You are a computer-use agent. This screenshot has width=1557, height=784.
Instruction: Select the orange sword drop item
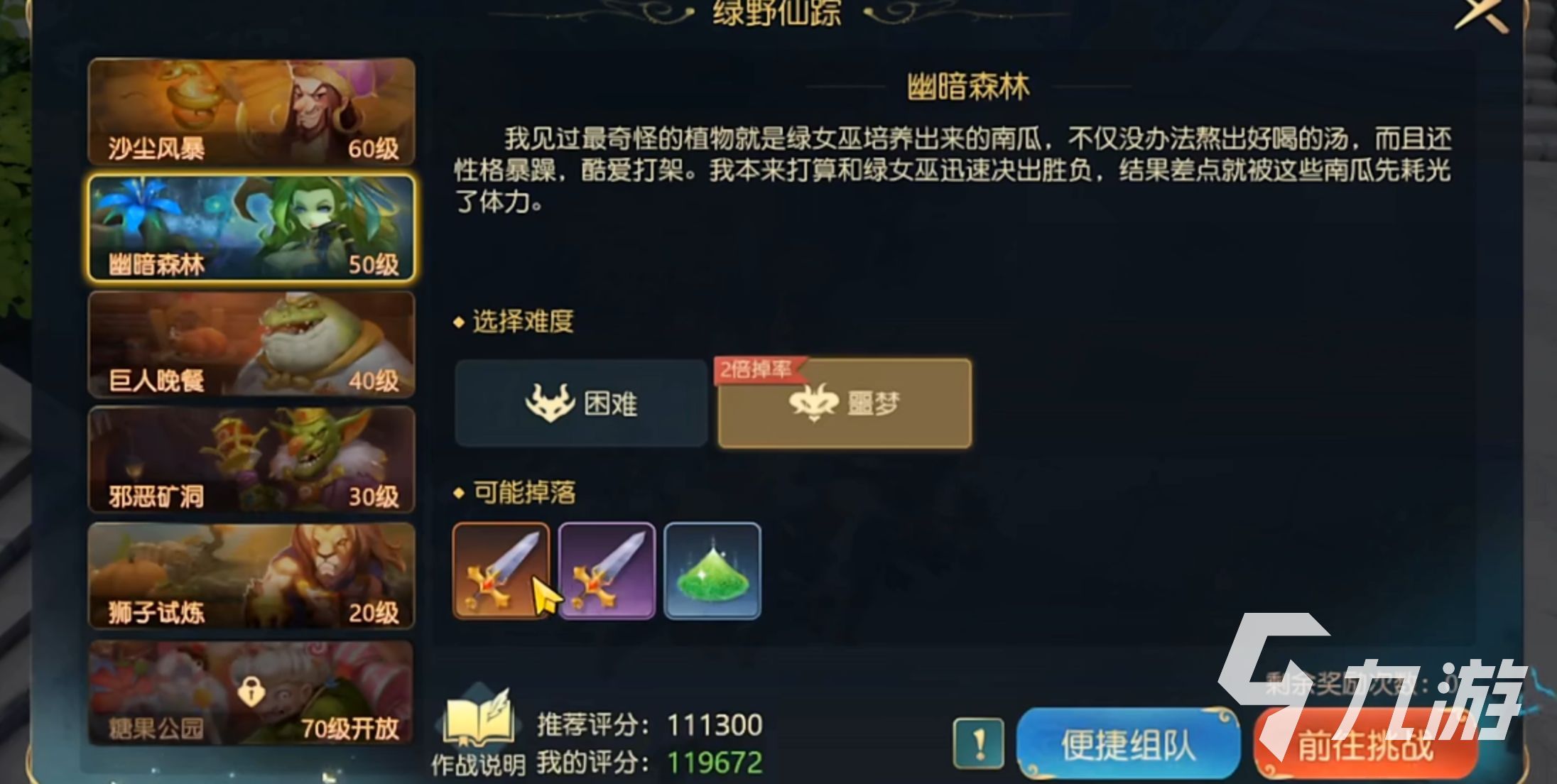coord(501,571)
